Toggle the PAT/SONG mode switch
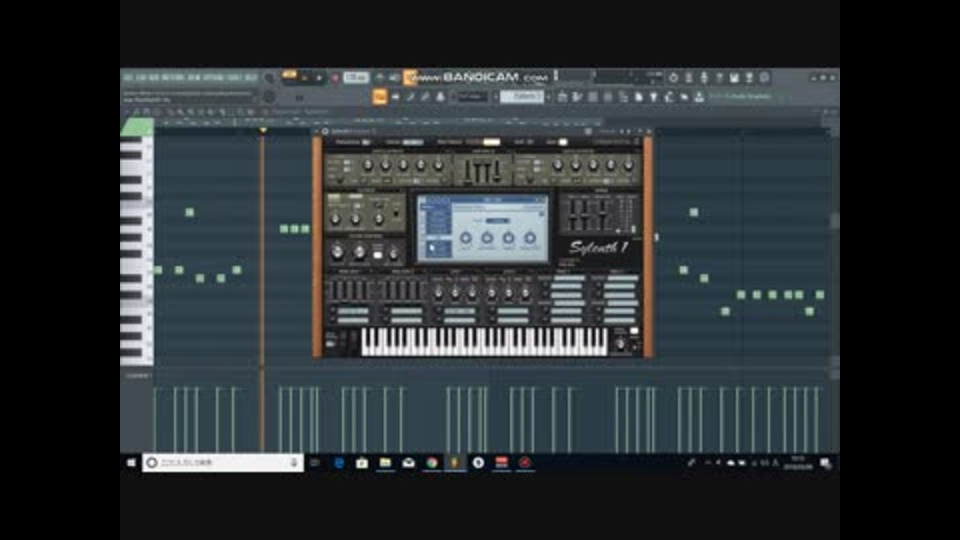960x540 pixels. [x=289, y=75]
